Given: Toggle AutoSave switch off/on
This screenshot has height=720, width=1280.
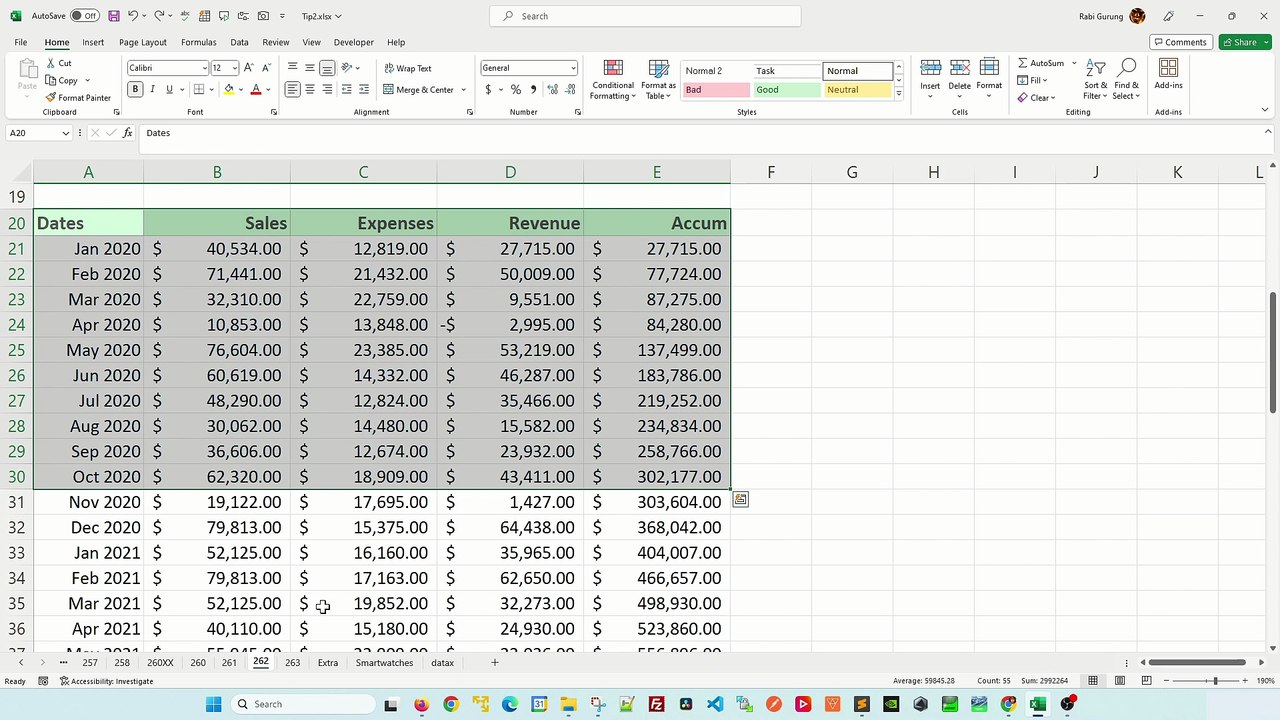Looking at the screenshot, I should [x=84, y=16].
